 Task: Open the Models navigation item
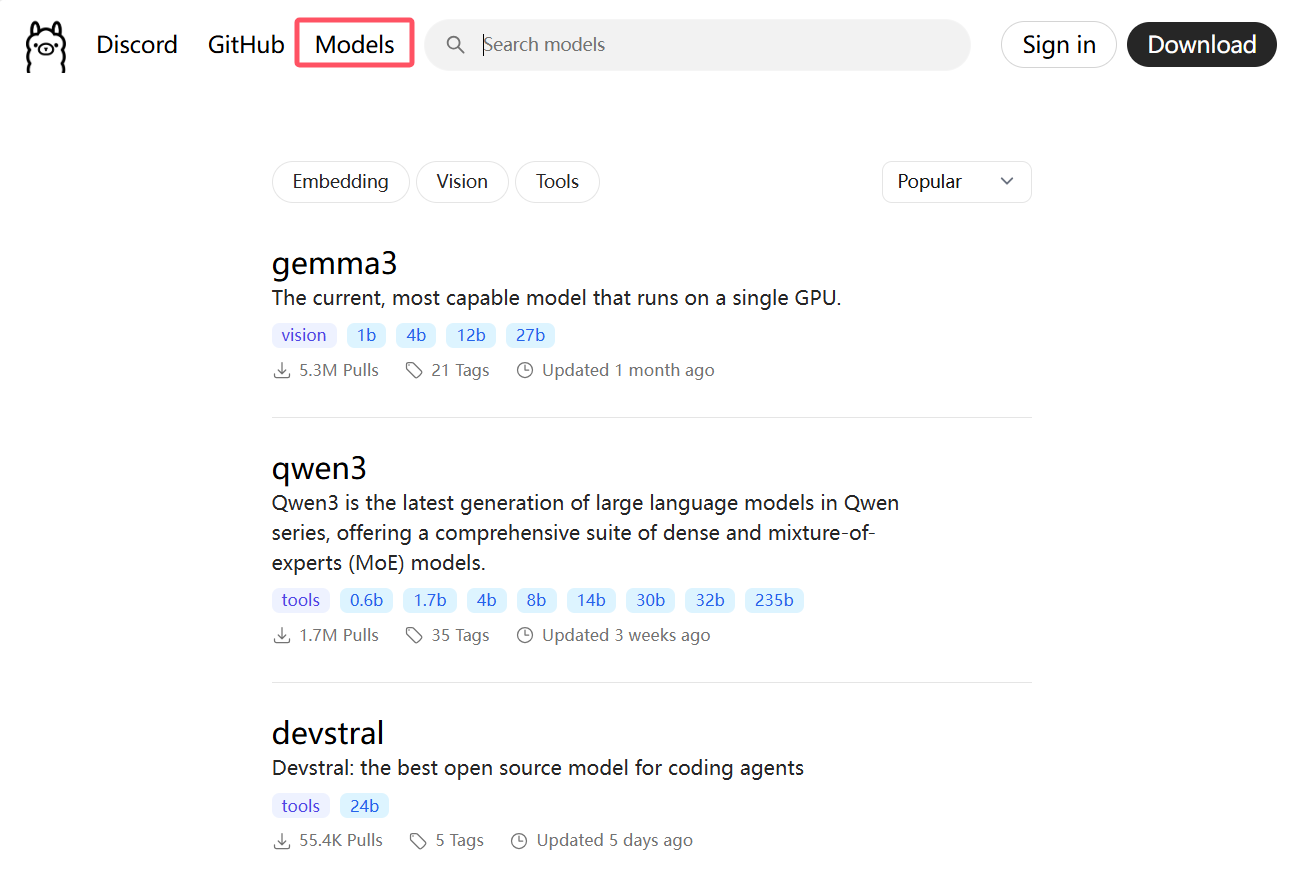355,45
